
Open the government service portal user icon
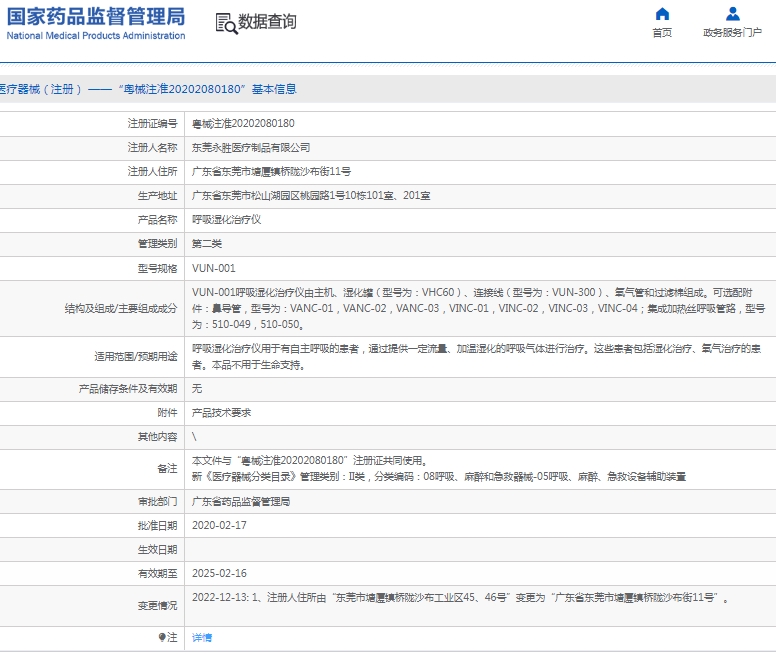732,14
